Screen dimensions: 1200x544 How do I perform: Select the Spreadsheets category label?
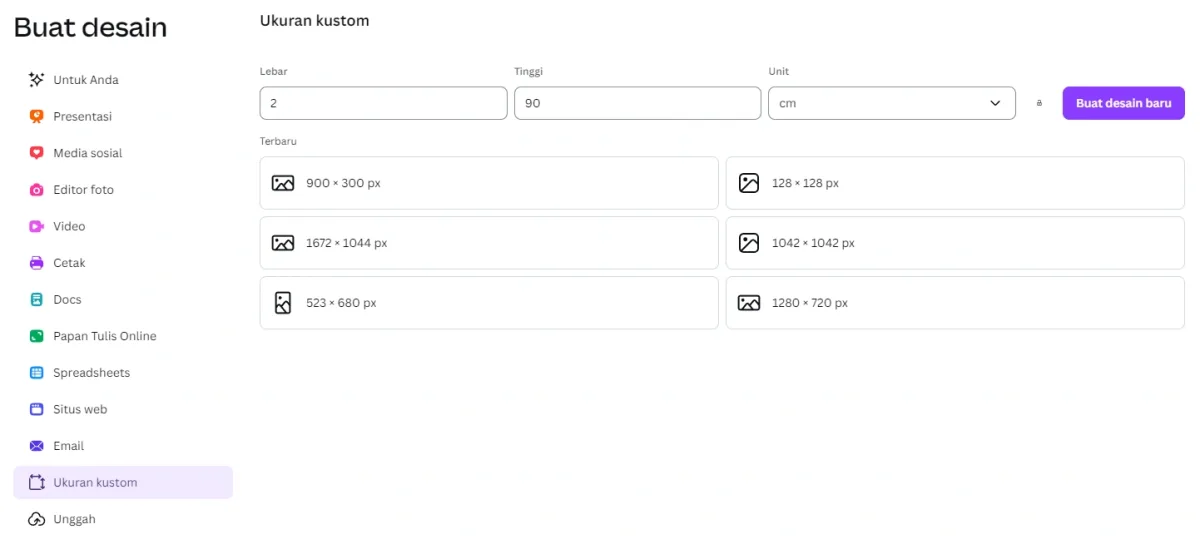point(92,373)
